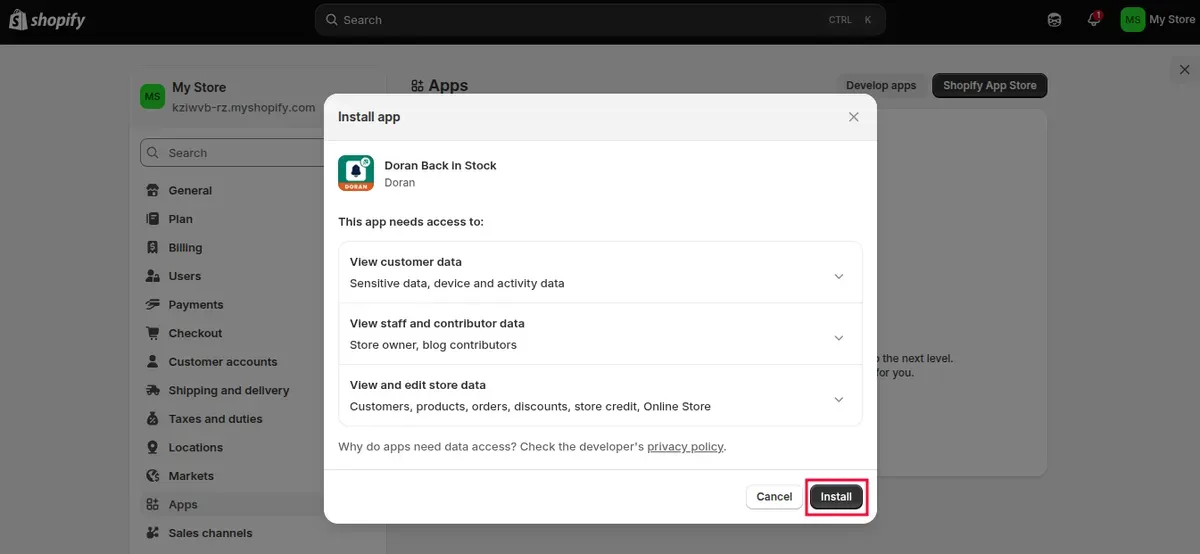Close the settings page with X
Screen dimensions: 1200x554
[x=1185, y=70]
